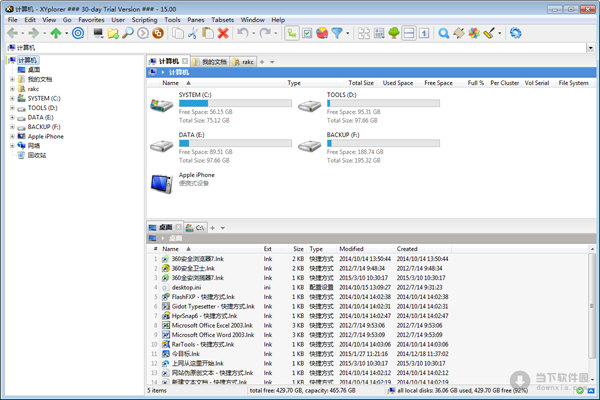
Task: Sort by the Total Size column header
Action: [x=361, y=83]
